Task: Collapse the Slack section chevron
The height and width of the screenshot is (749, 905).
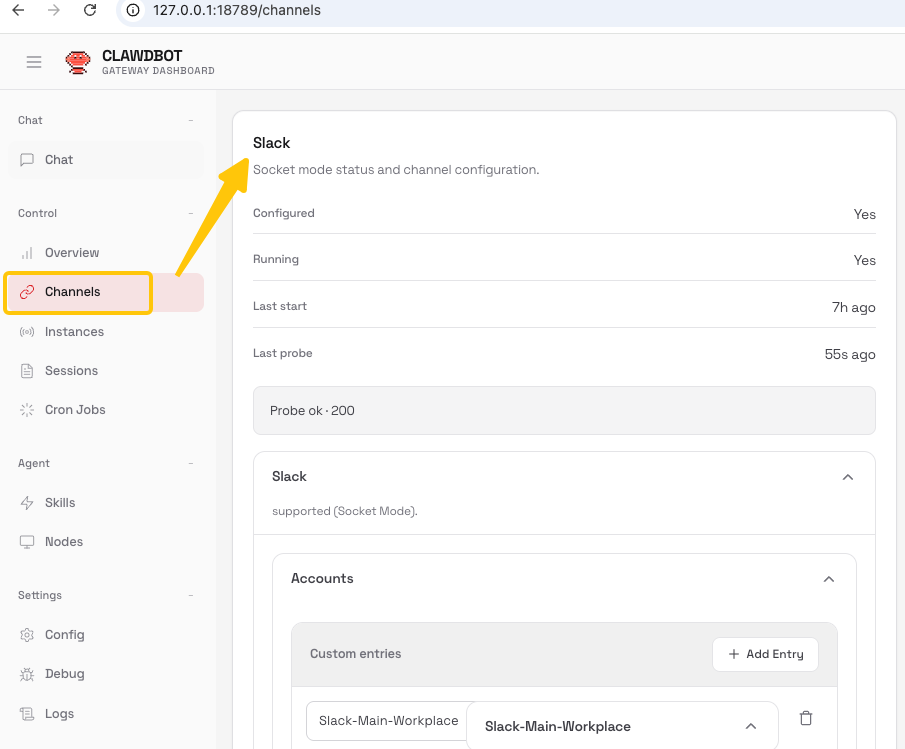Action: tap(848, 477)
